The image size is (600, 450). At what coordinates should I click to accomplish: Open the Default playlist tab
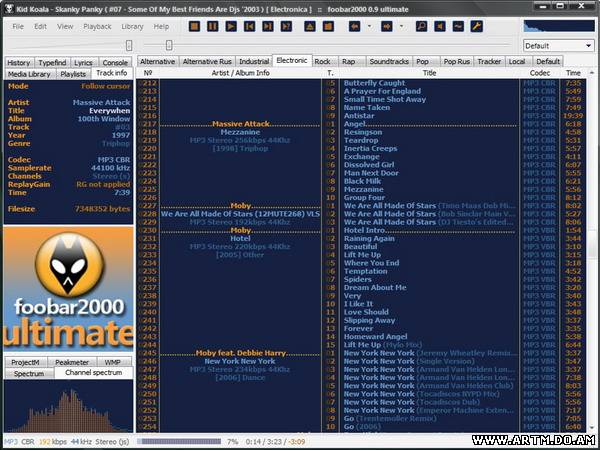[548, 62]
